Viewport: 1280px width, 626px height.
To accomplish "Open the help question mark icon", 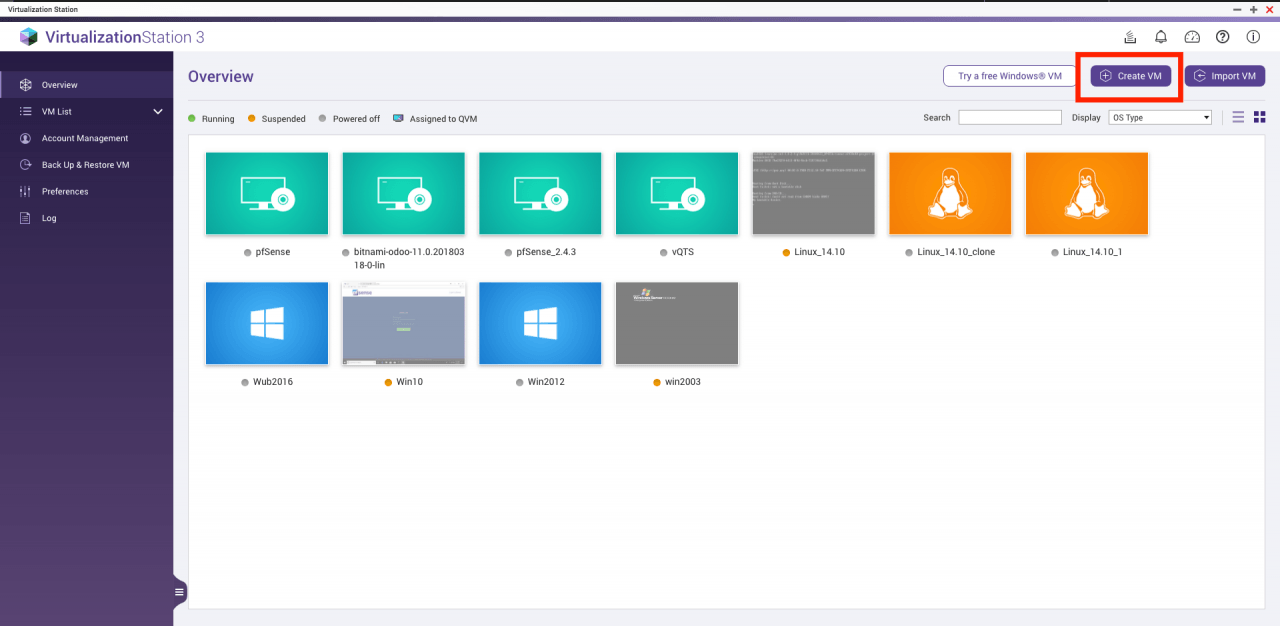I will tap(1222, 37).
